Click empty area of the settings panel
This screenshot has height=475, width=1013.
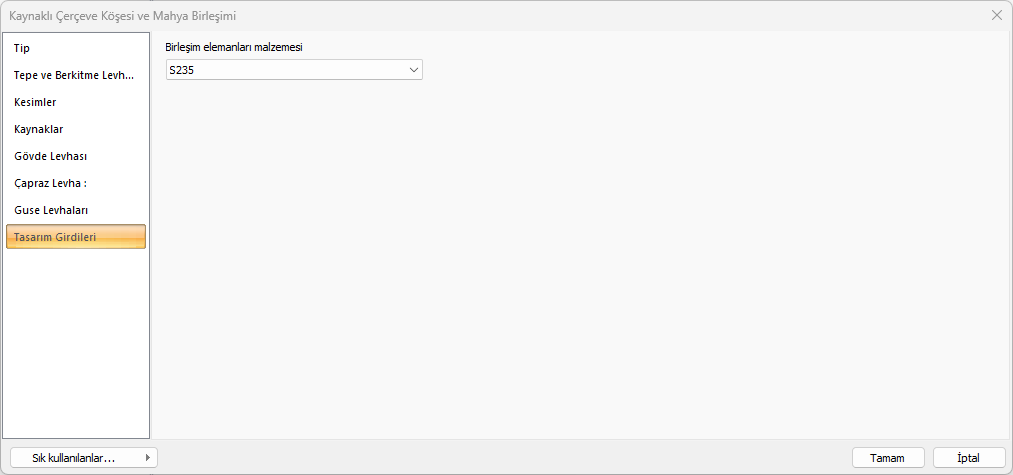tap(580, 260)
